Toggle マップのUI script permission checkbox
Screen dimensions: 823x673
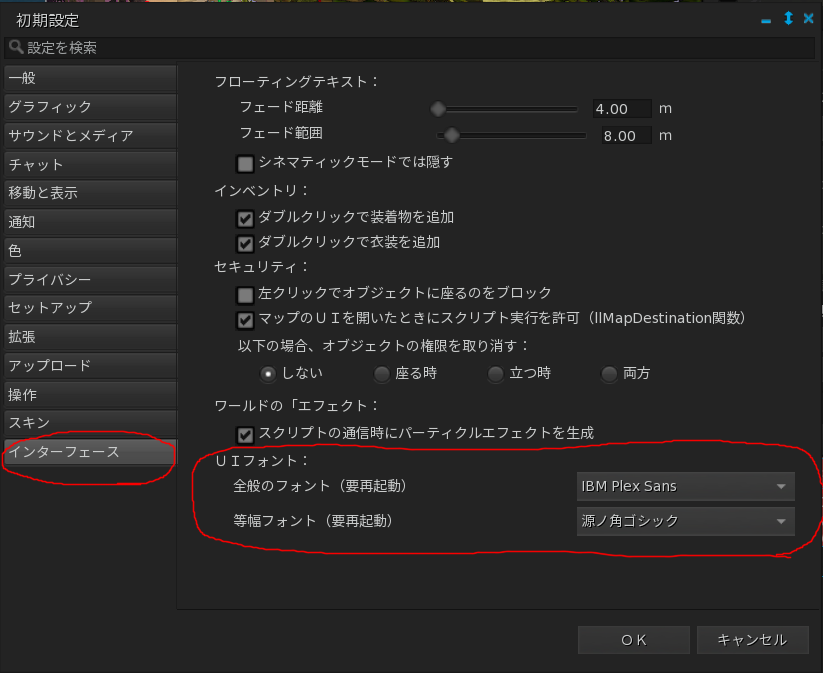click(x=245, y=320)
